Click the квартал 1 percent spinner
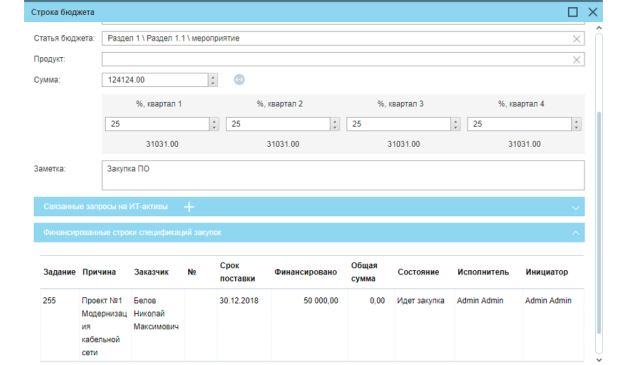 (x=214, y=124)
